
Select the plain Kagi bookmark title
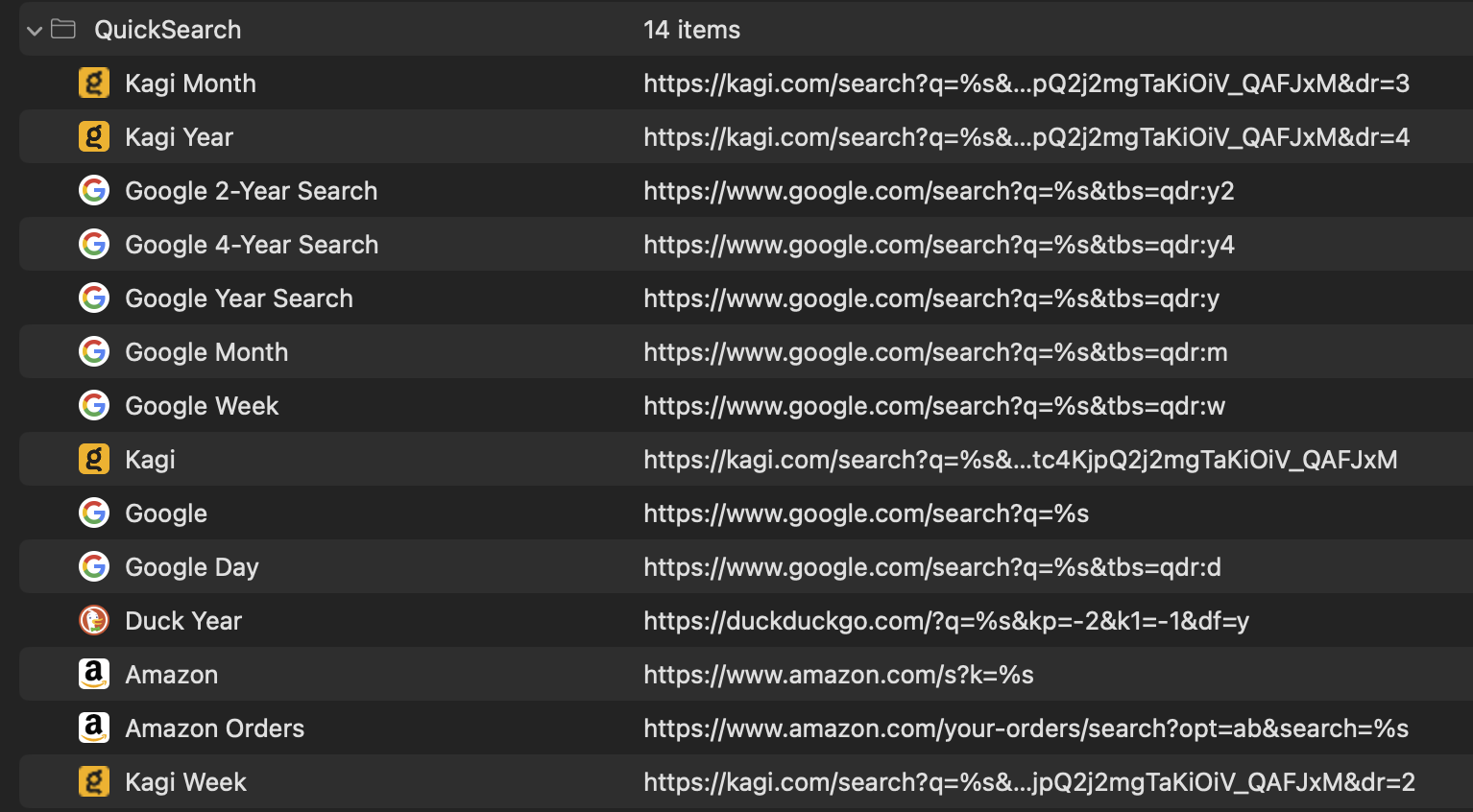point(150,460)
